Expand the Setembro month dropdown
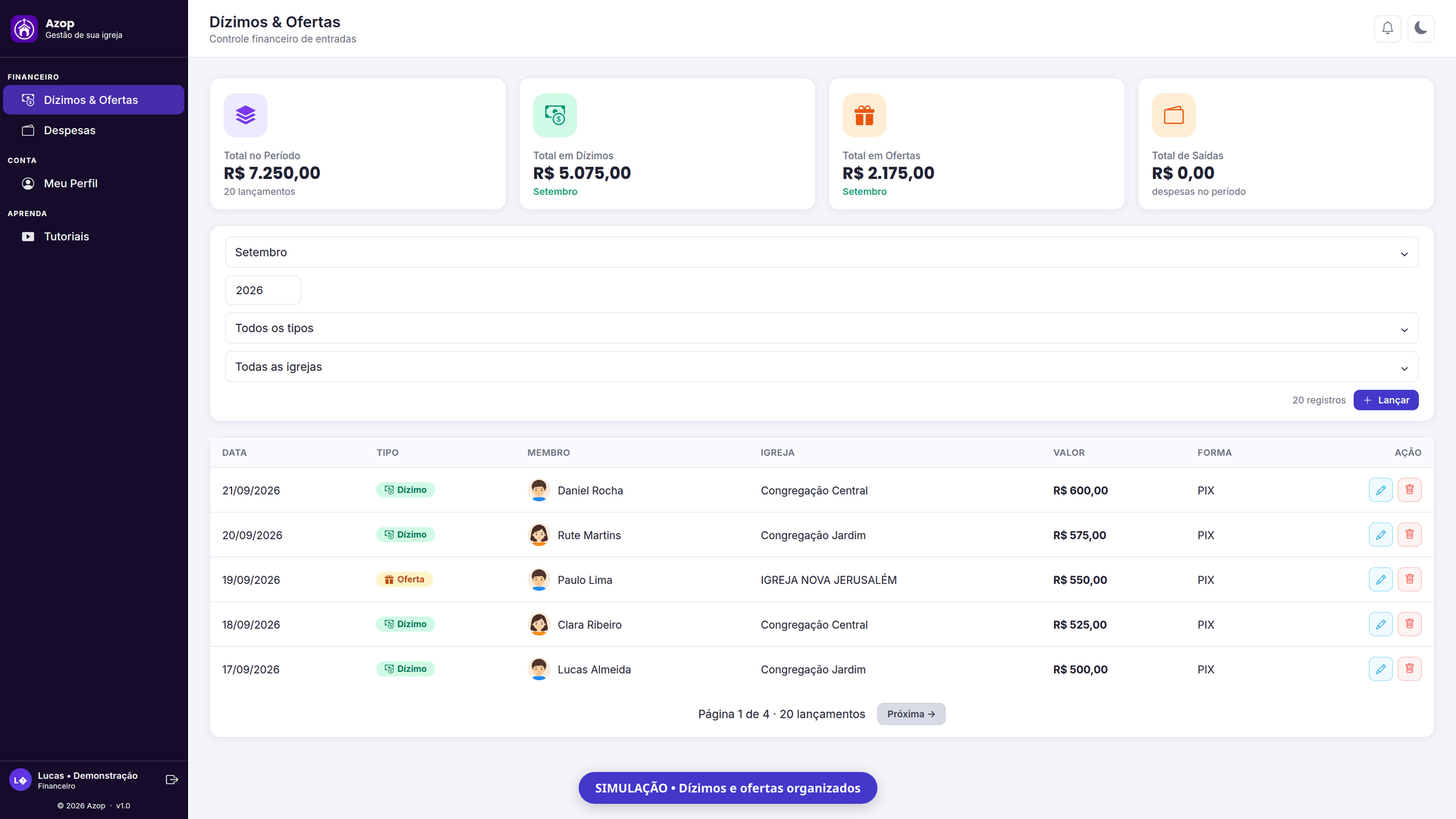The height and width of the screenshot is (819, 1456). 821,253
